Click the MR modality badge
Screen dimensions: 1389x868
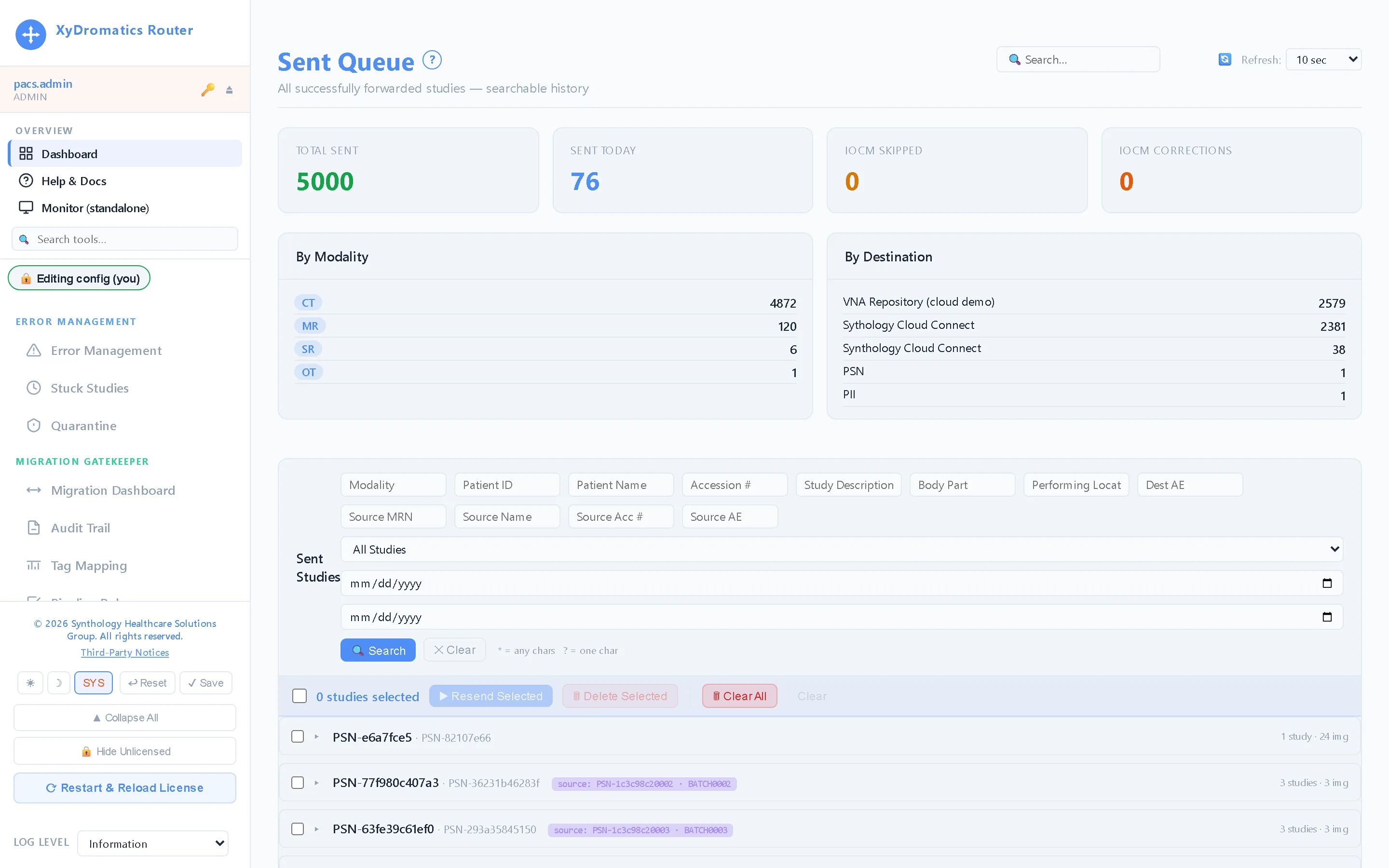(310, 326)
